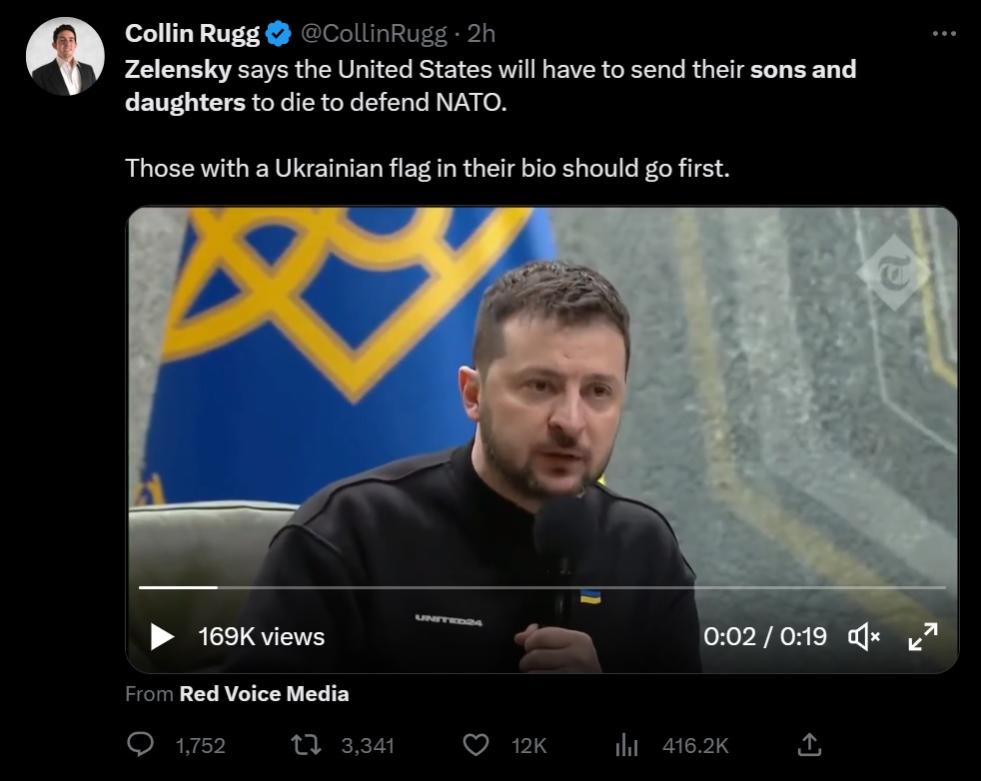Click the 12K likes count
The width and height of the screenshot is (981, 781).
coord(529,745)
